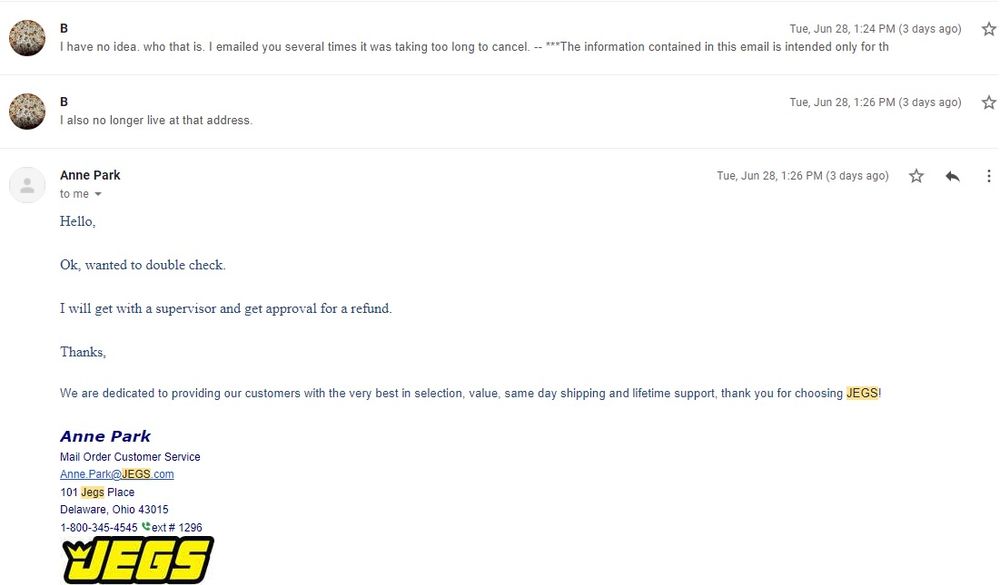Viewport: 1000px width, 585px height.
Task: Click Anne Park's default profile avatar
Action: (27, 185)
